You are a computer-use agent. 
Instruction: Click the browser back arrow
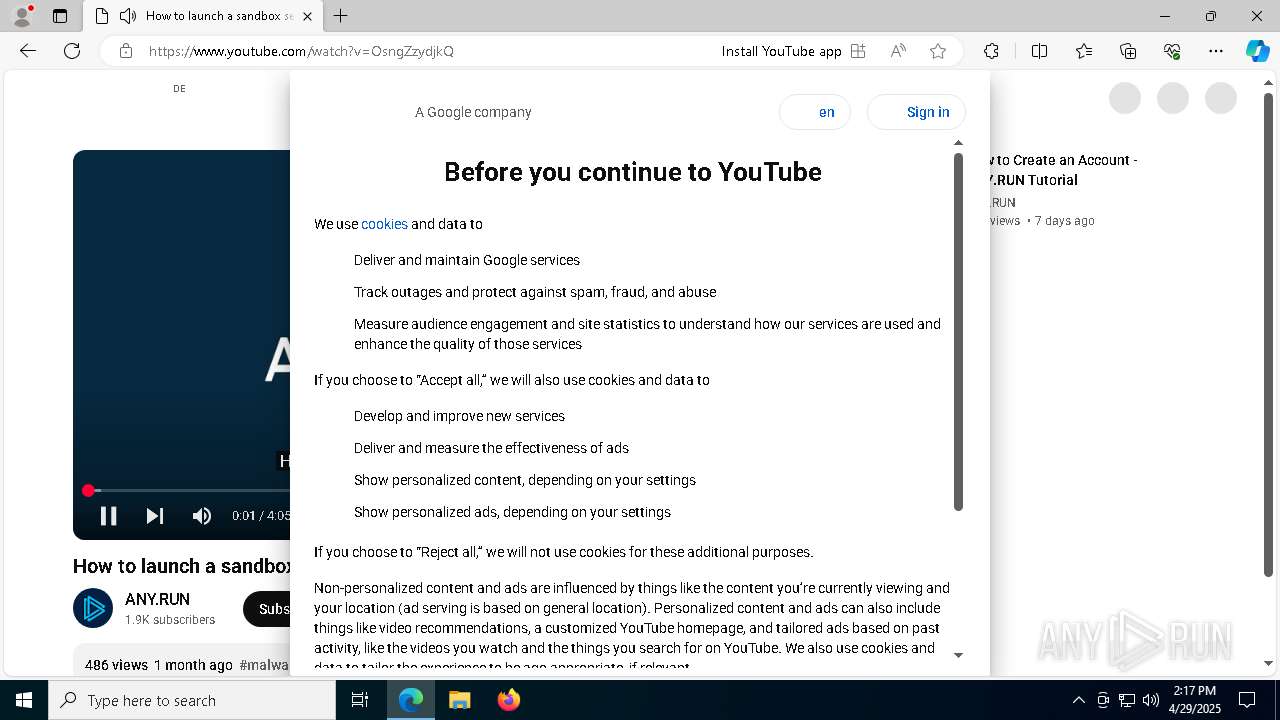point(28,51)
